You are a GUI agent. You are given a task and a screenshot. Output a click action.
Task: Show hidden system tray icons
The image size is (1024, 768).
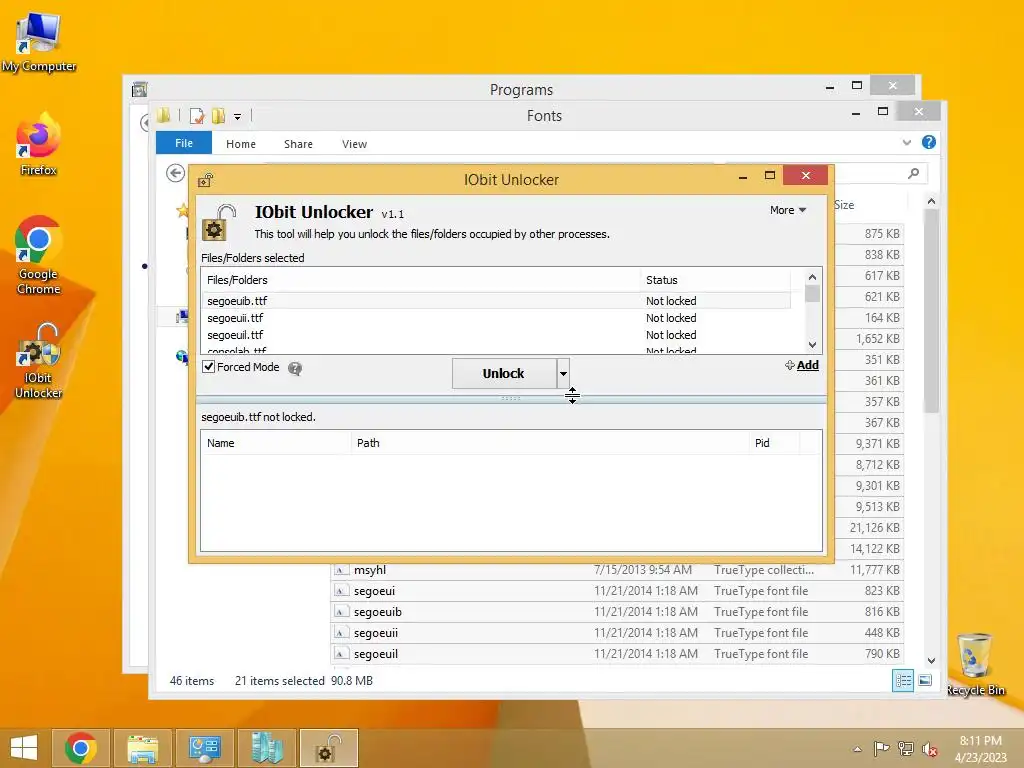(x=857, y=749)
